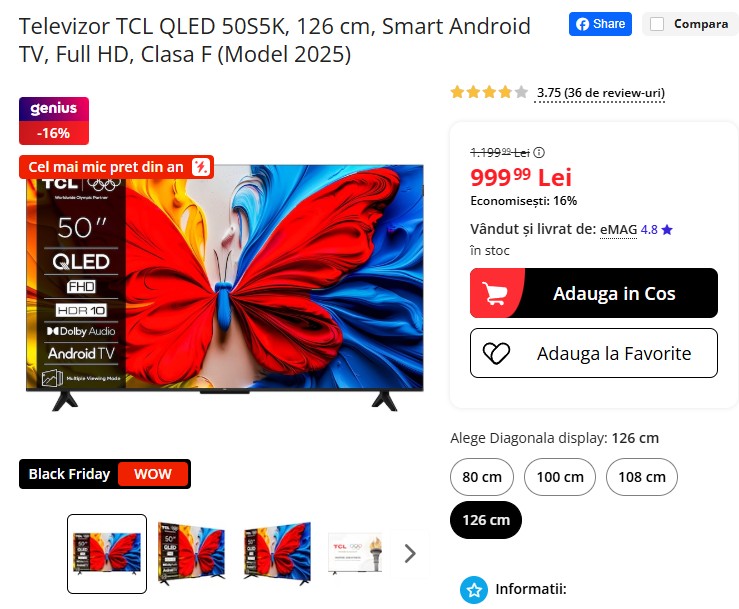This screenshot has width=739, height=609.
Task: Tick the Compara checkbox
Action: click(657, 24)
